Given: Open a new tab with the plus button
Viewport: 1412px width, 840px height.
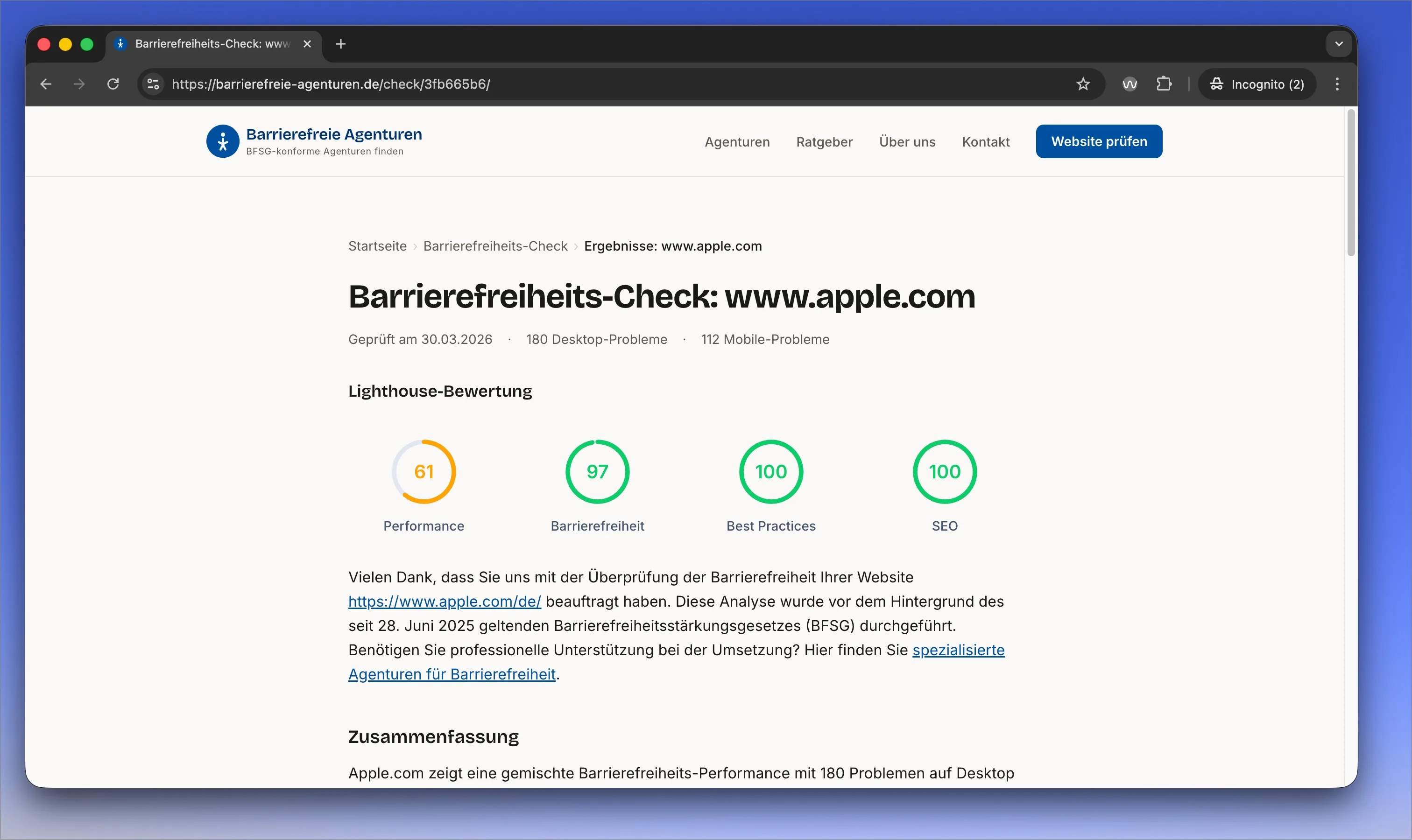Looking at the screenshot, I should coord(340,43).
